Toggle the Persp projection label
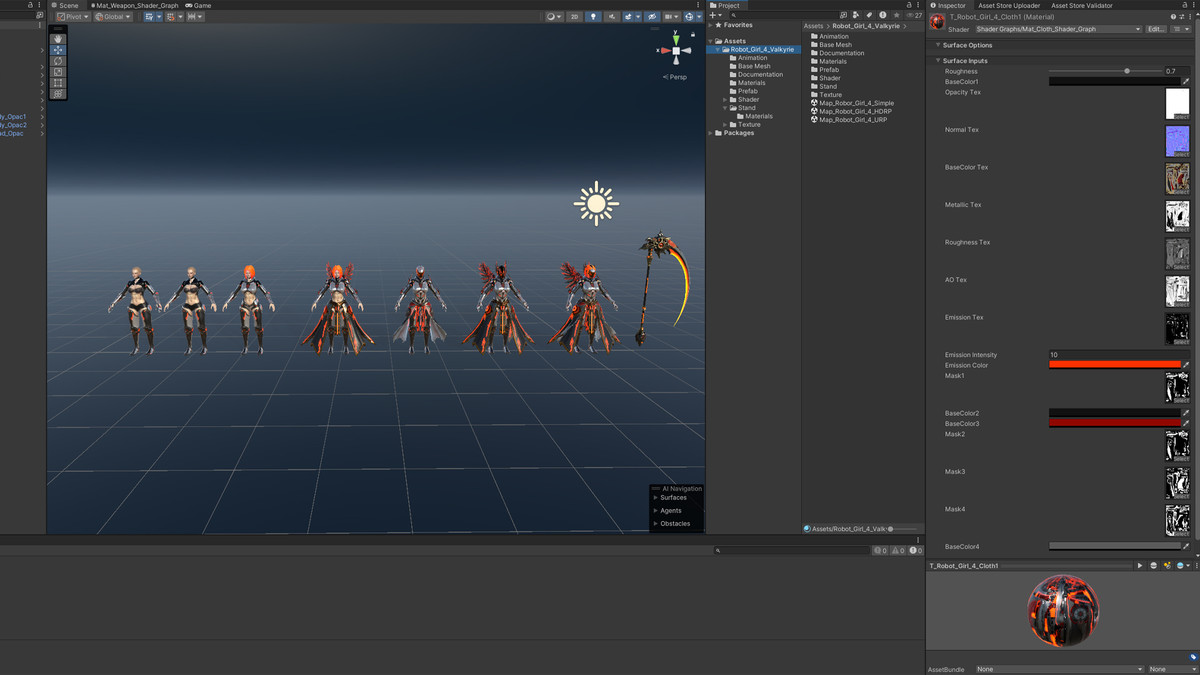Viewport: 1200px width, 675px height. tap(676, 77)
